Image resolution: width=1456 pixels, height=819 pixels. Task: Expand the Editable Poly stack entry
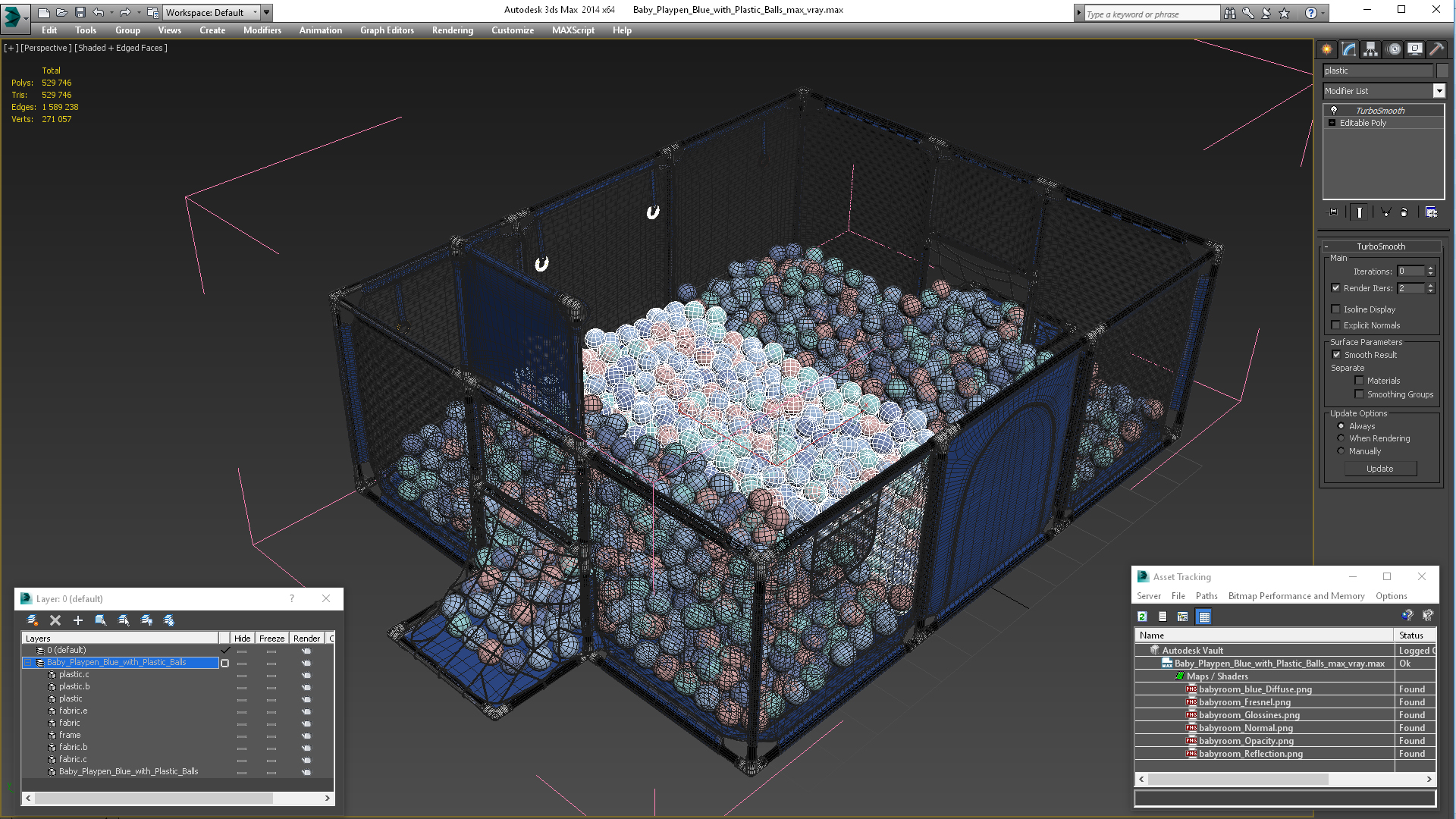[1332, 123]
